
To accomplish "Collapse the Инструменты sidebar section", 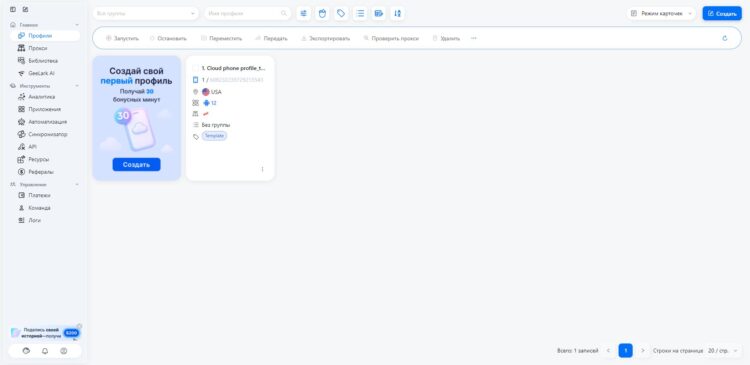I will [x=77, y=86].
